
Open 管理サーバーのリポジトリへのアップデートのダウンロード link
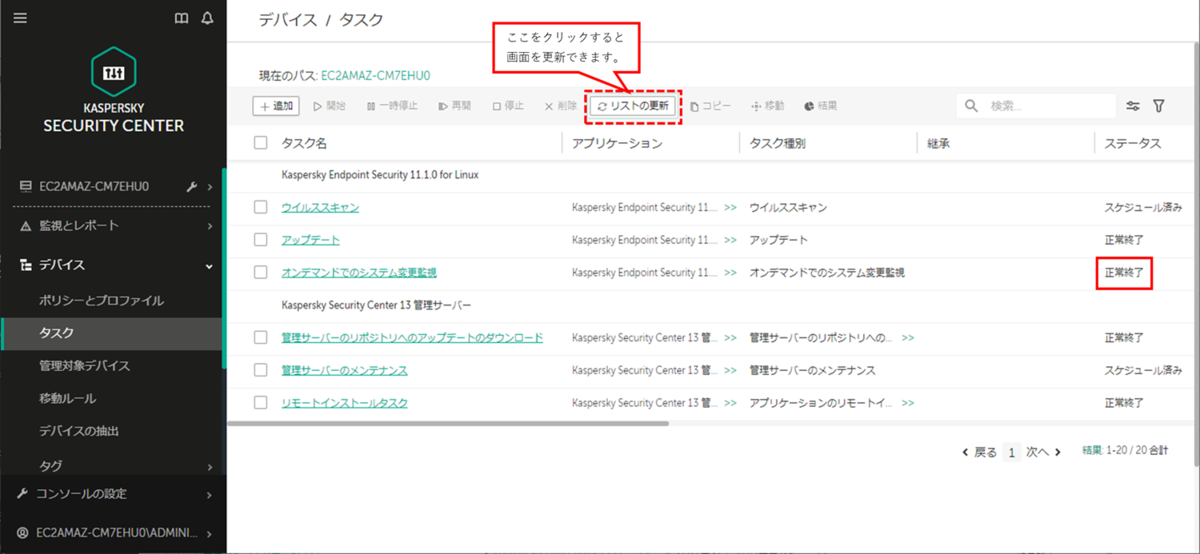click(x=412, y=338)
